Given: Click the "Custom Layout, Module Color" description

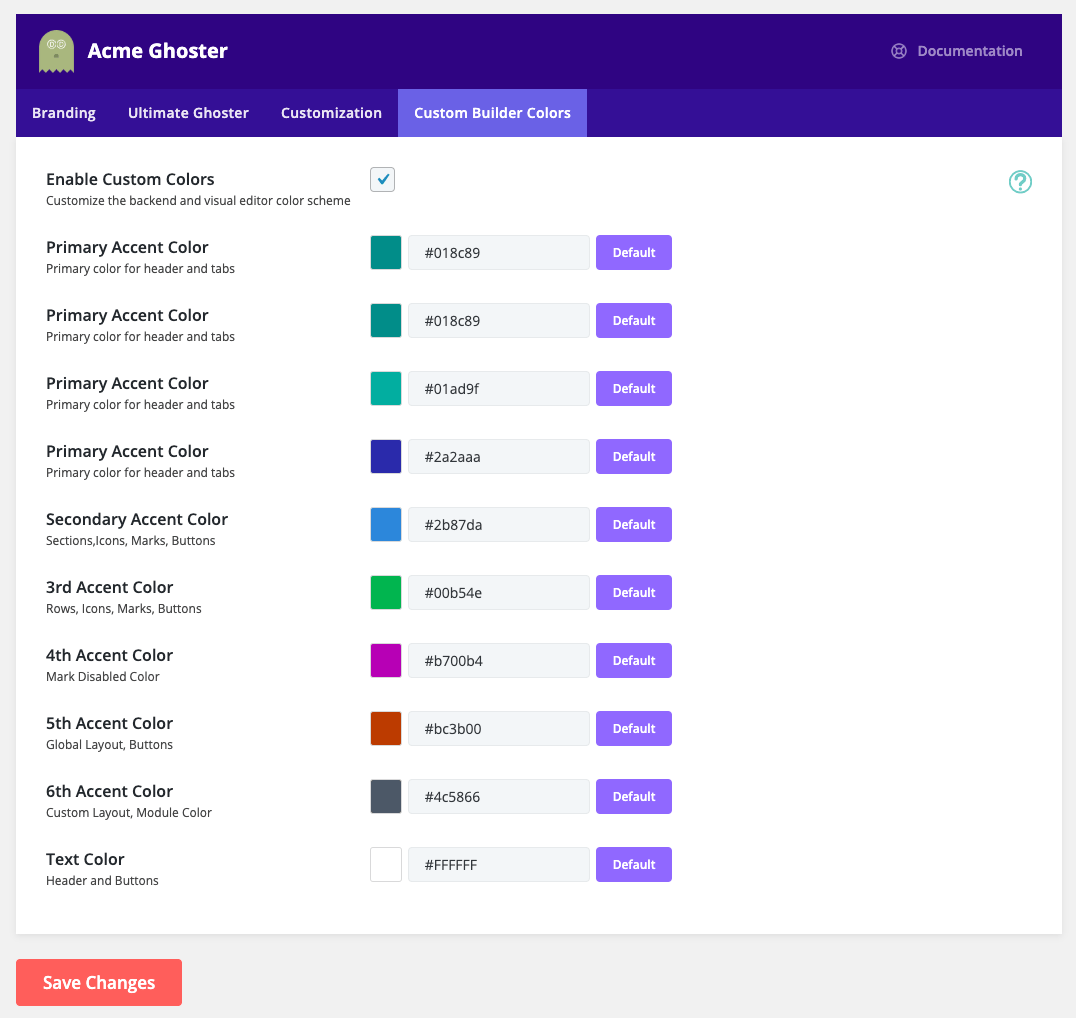Looking at the screenshot, I should click(x=128, y=813).
